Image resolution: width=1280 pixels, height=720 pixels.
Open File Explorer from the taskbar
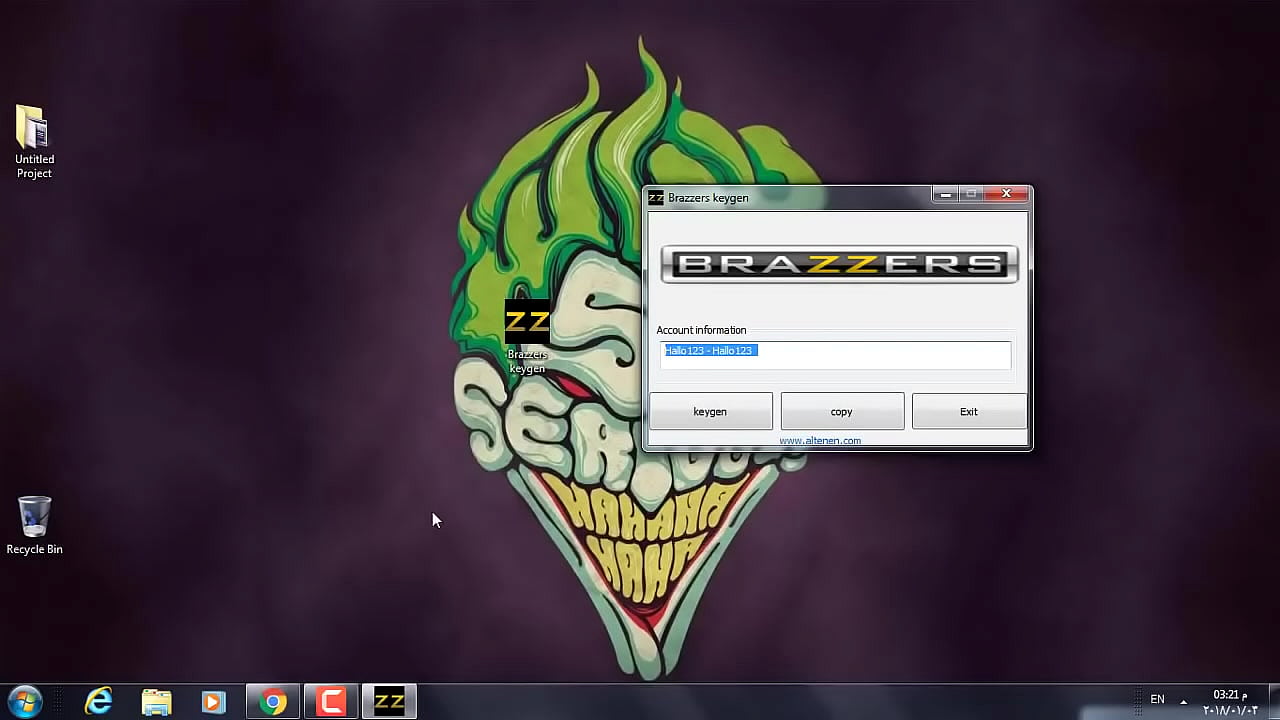click(156, 702)
